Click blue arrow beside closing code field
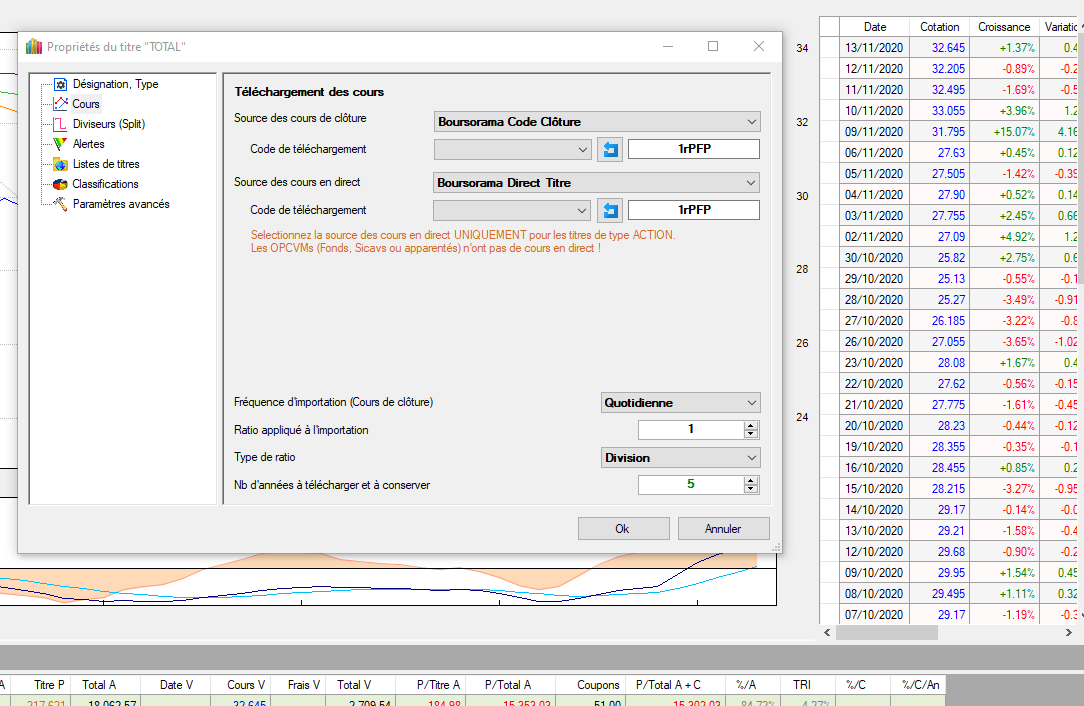Viewport: 1084px width, 706px height. coord(610,150)
